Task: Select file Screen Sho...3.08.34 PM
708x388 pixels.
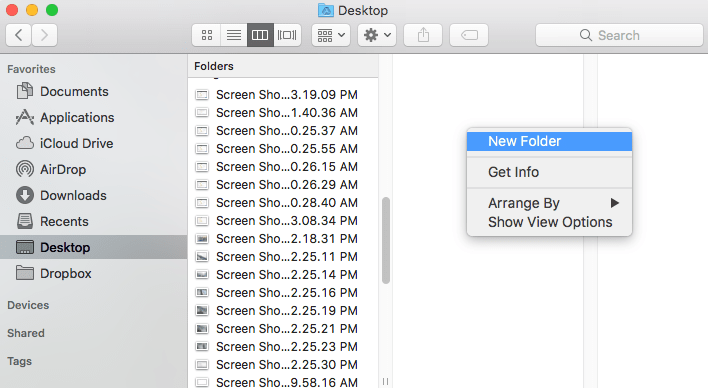Action: point(283,220)
